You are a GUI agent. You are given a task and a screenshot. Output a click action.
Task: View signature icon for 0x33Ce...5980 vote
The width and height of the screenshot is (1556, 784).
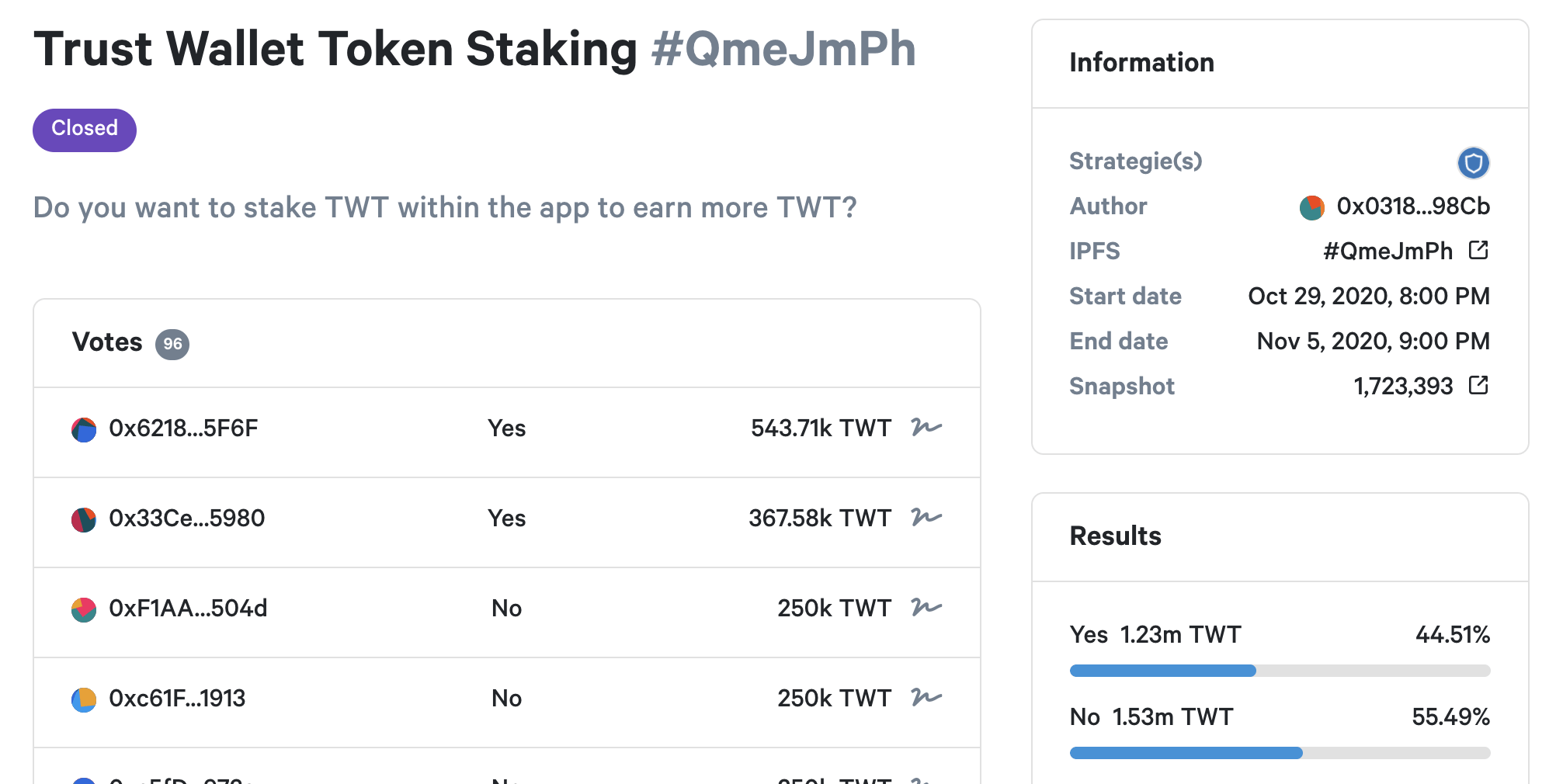[926, 517]
